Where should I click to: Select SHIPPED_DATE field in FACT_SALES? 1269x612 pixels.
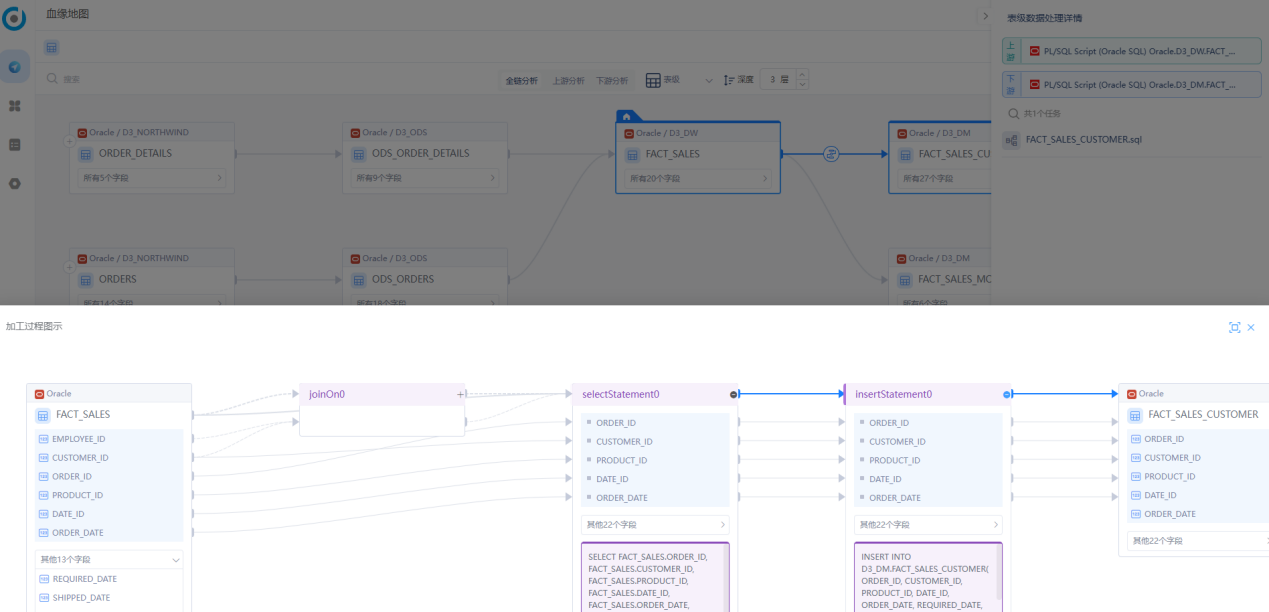pyautogui.click(x=109, y=598)
